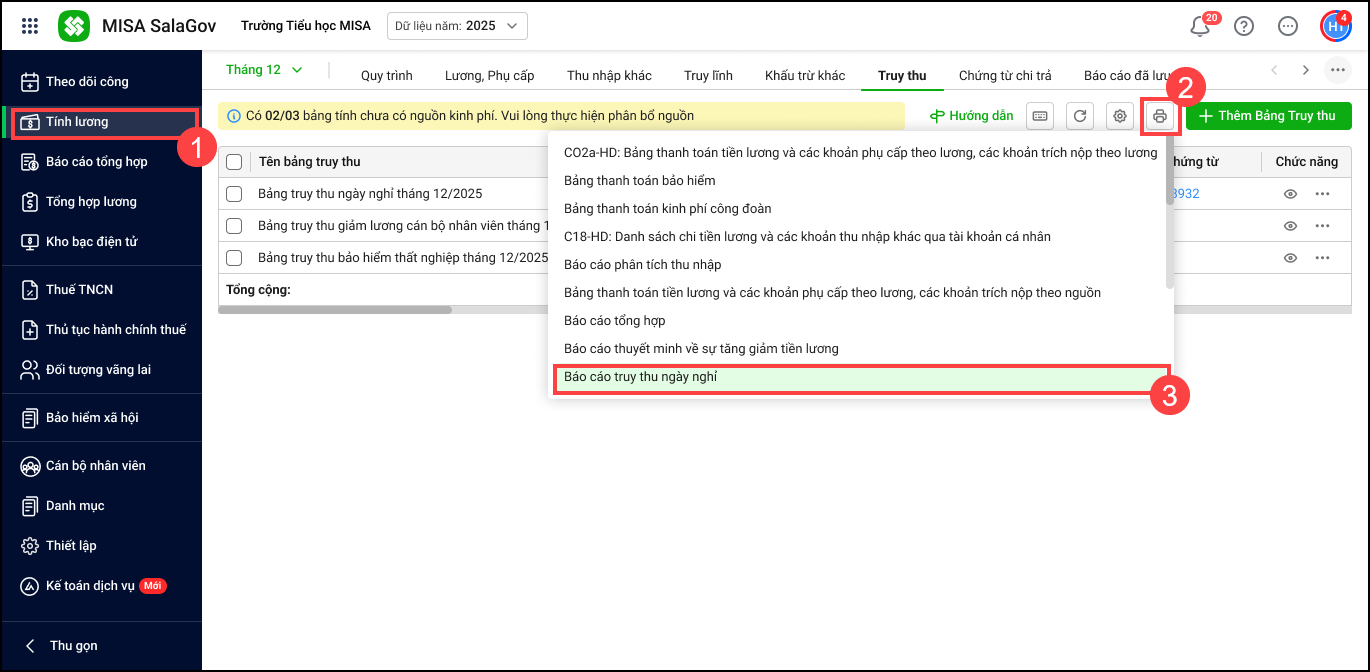Switch to the Khấu trừ khác tab
The width and height of the screenshot is (1370, 672).
click(805, 75)
